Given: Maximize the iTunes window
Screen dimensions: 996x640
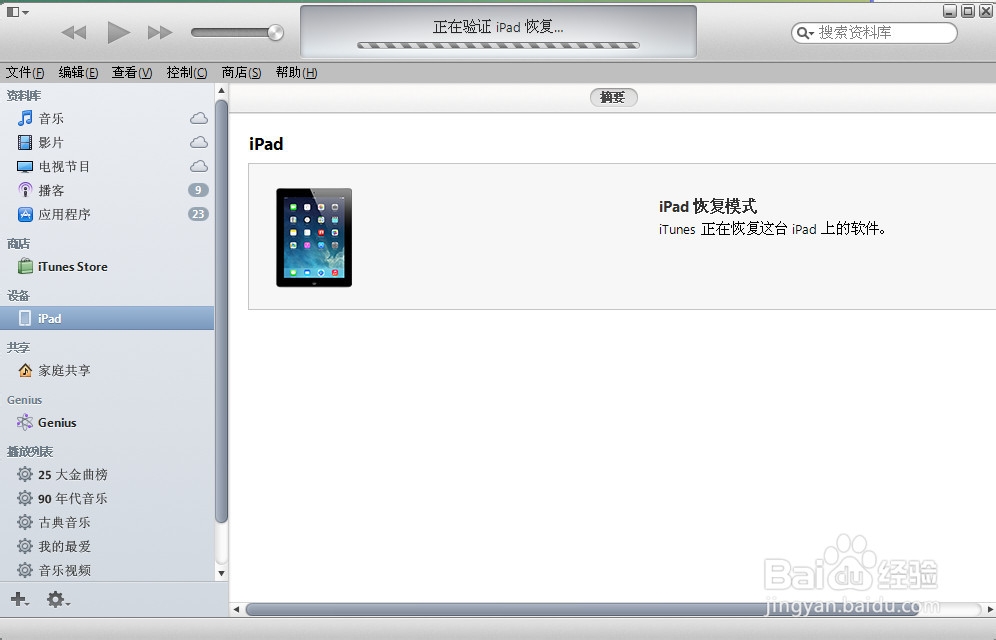Looking at the screenshot, I should click(967, 11).
